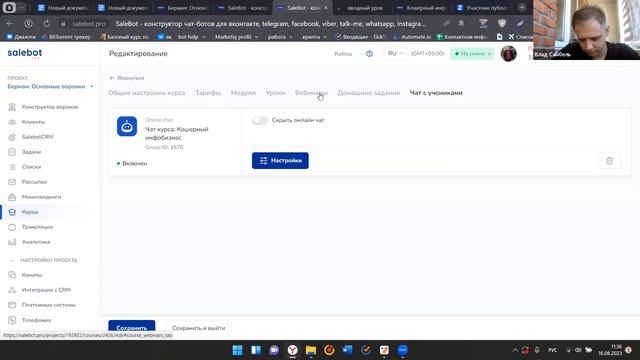Switch to the Модули tab
Image resolution: width=640 pixels, height=360 pixels.
243,93
